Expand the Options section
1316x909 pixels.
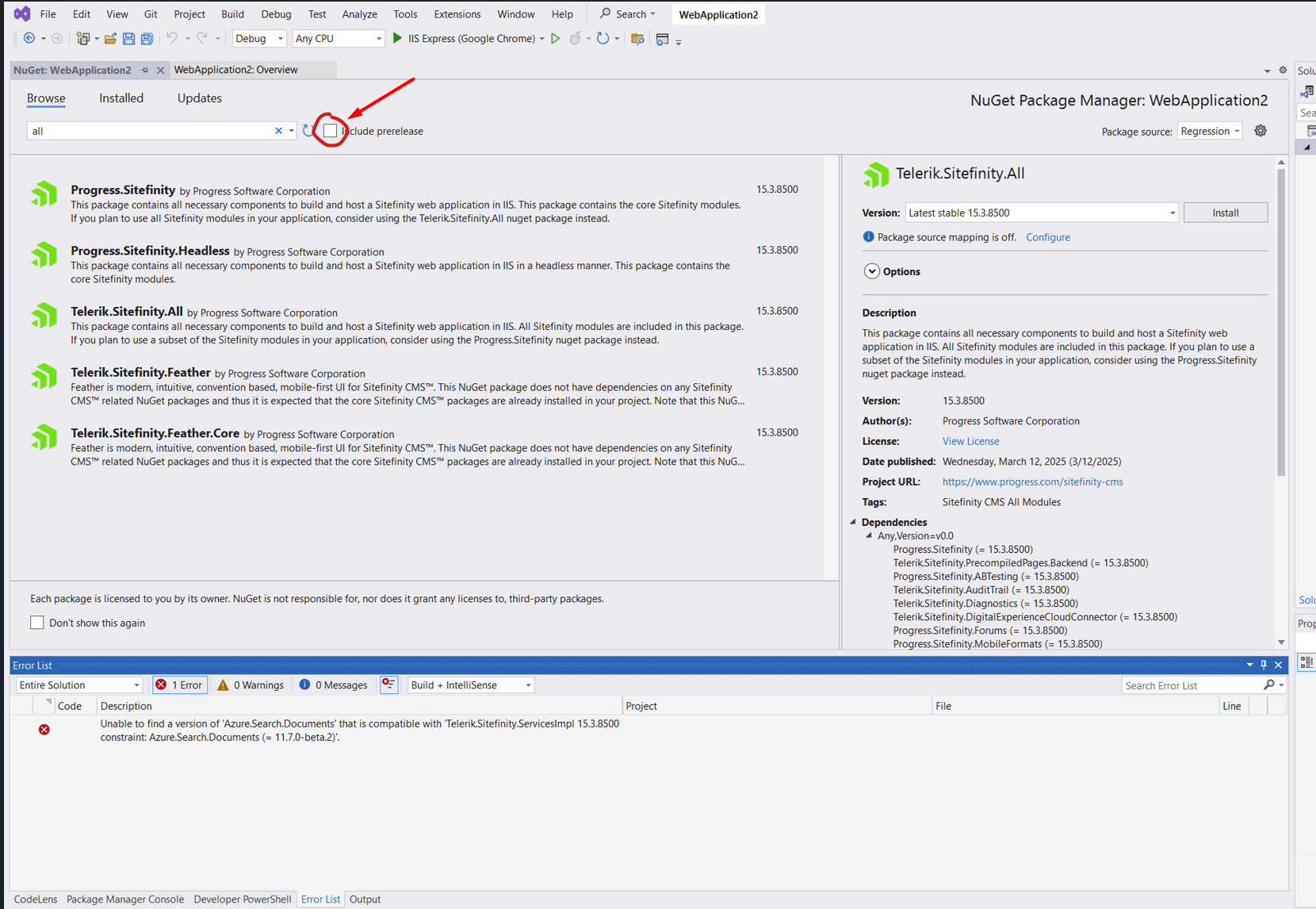click(871, 270)
